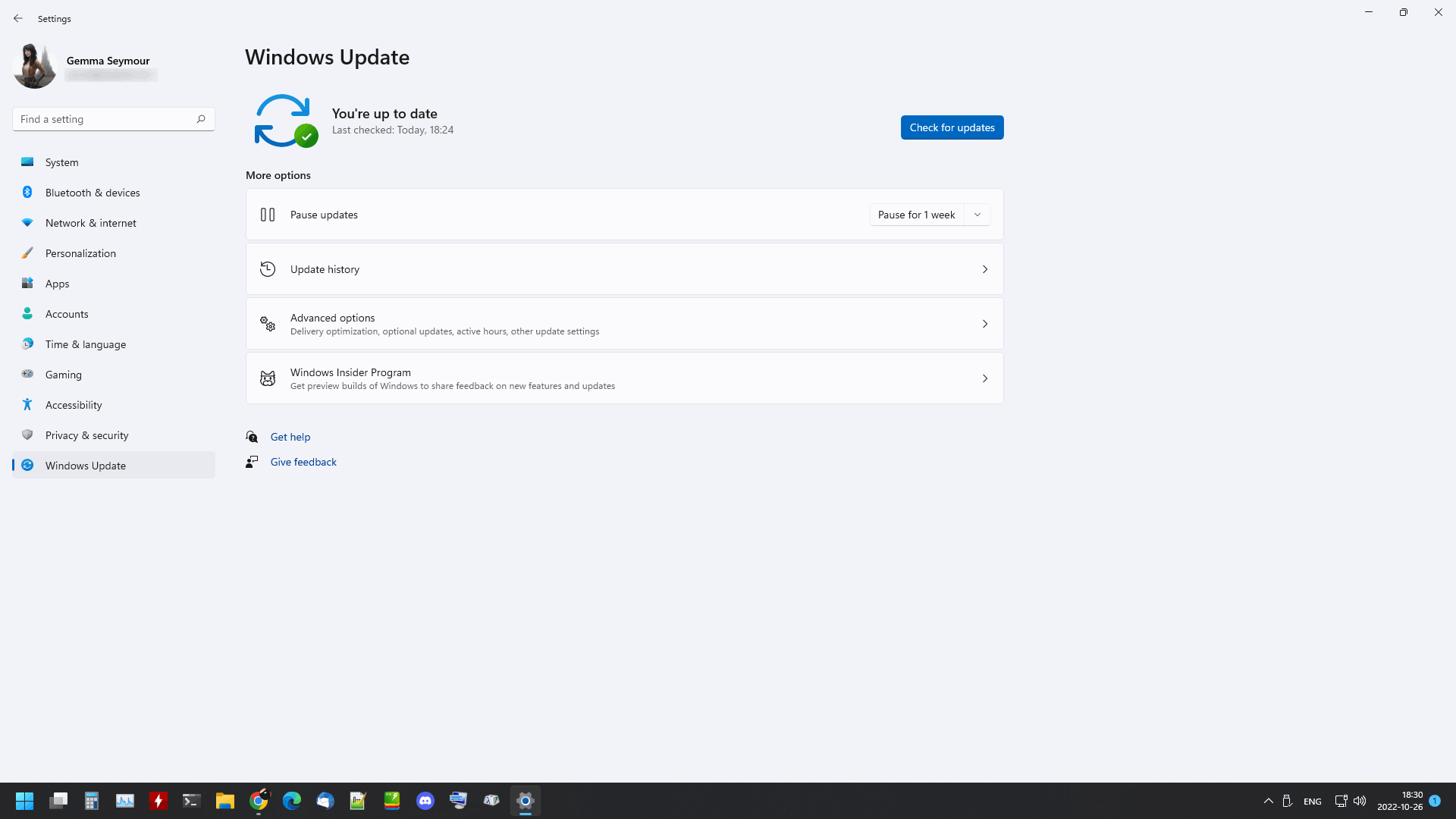This screenshot has width=1456, height=819.
Task: Click the Update history clock icon
Action: click(268, 269)
